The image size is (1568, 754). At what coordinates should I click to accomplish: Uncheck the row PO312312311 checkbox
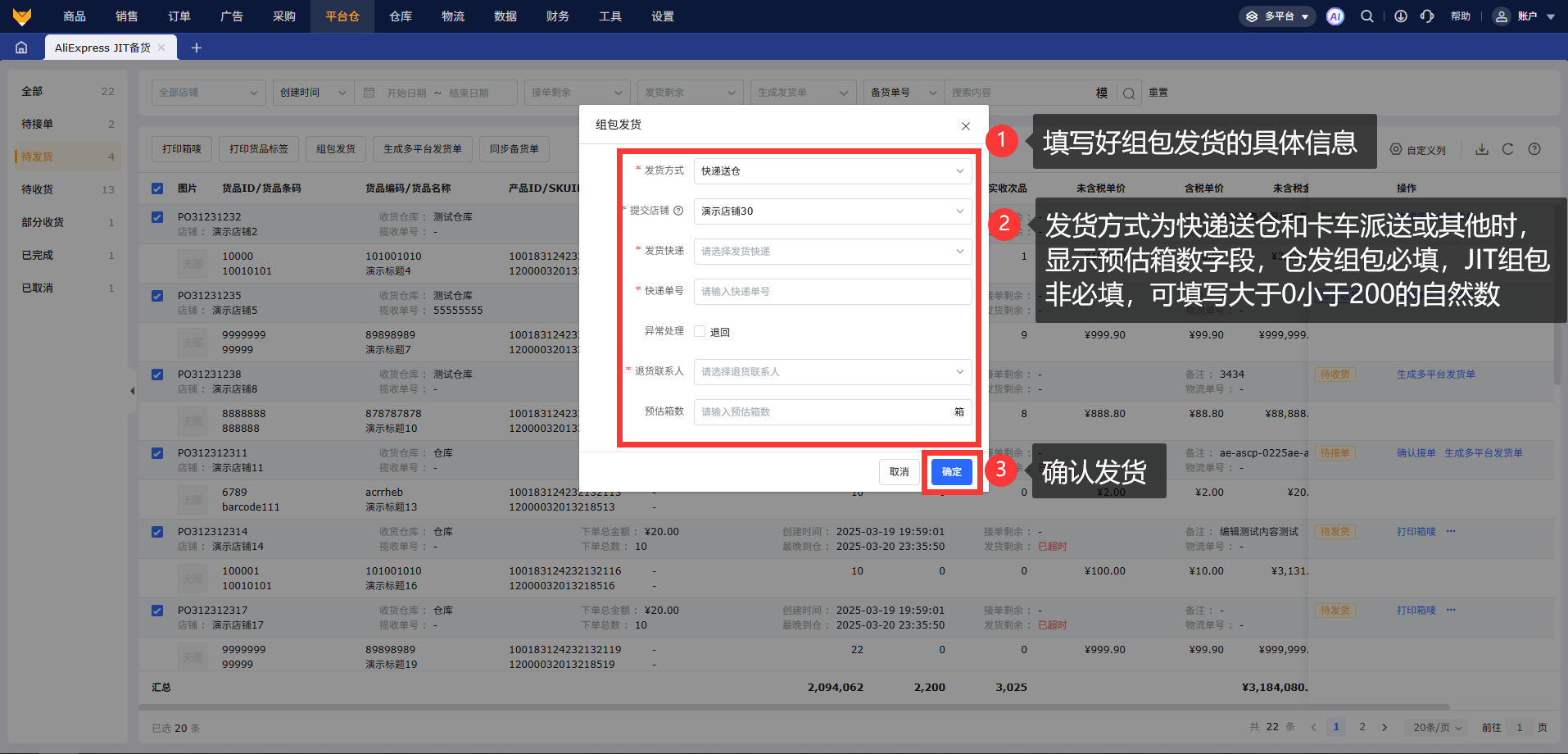157,453
